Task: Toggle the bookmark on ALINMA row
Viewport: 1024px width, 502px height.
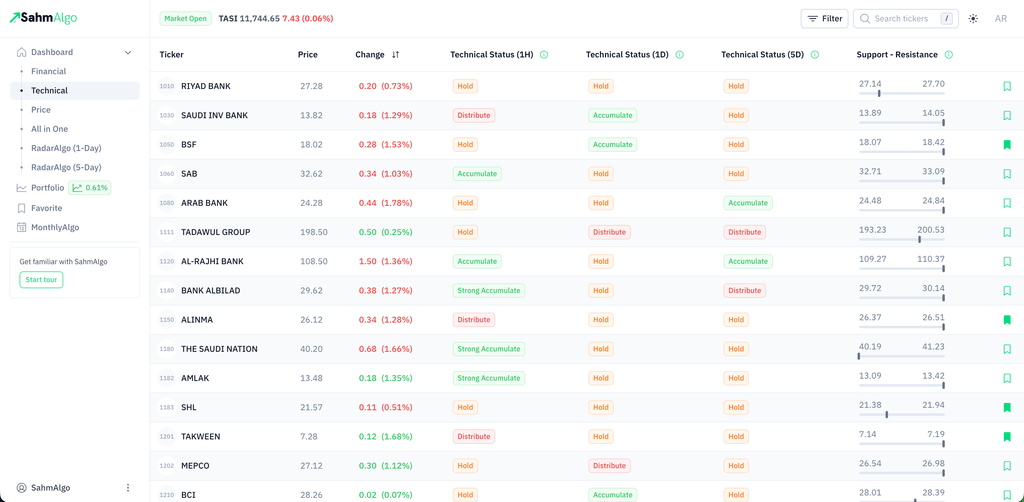Action: coord(1007,320)
